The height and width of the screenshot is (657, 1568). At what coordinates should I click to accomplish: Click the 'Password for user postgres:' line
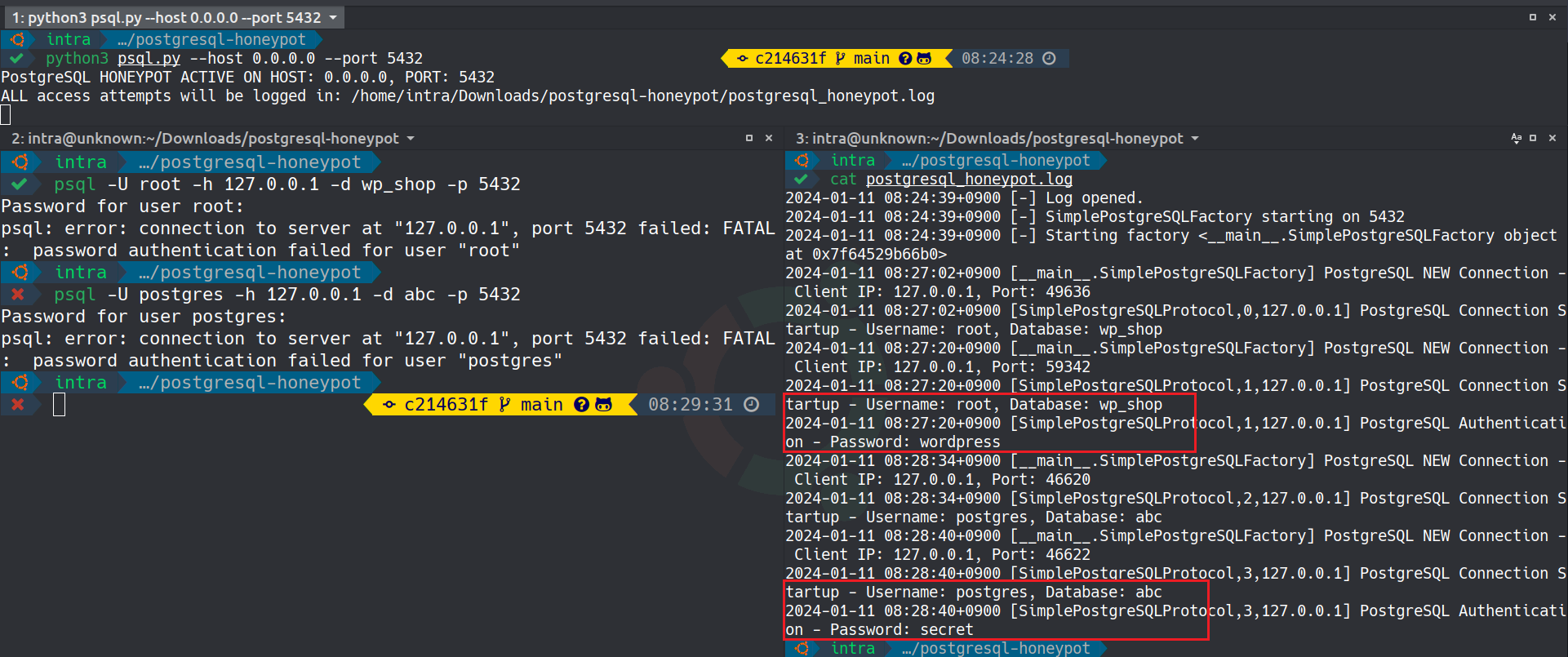pos(144,317)
